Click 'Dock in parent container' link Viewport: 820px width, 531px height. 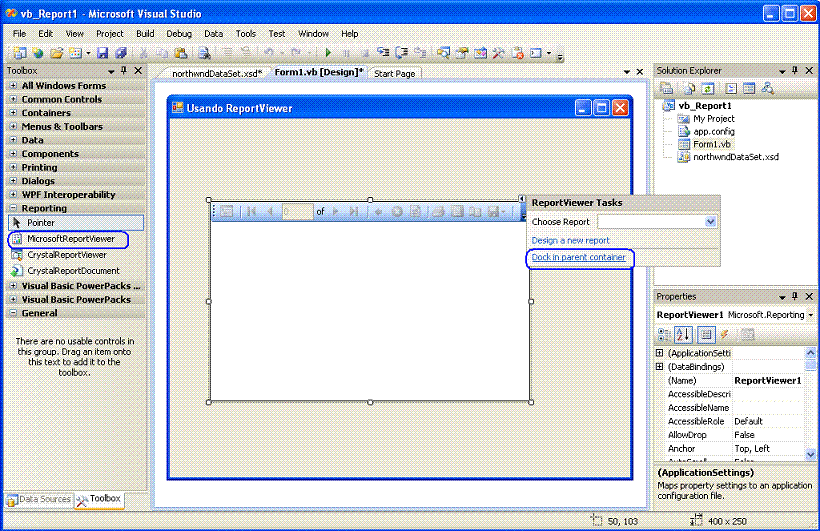(578, 257)
